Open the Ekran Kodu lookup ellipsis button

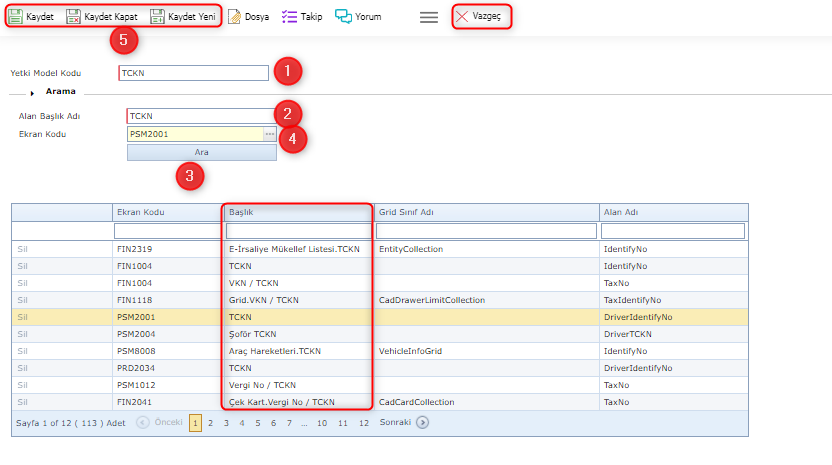coord(269,134)
